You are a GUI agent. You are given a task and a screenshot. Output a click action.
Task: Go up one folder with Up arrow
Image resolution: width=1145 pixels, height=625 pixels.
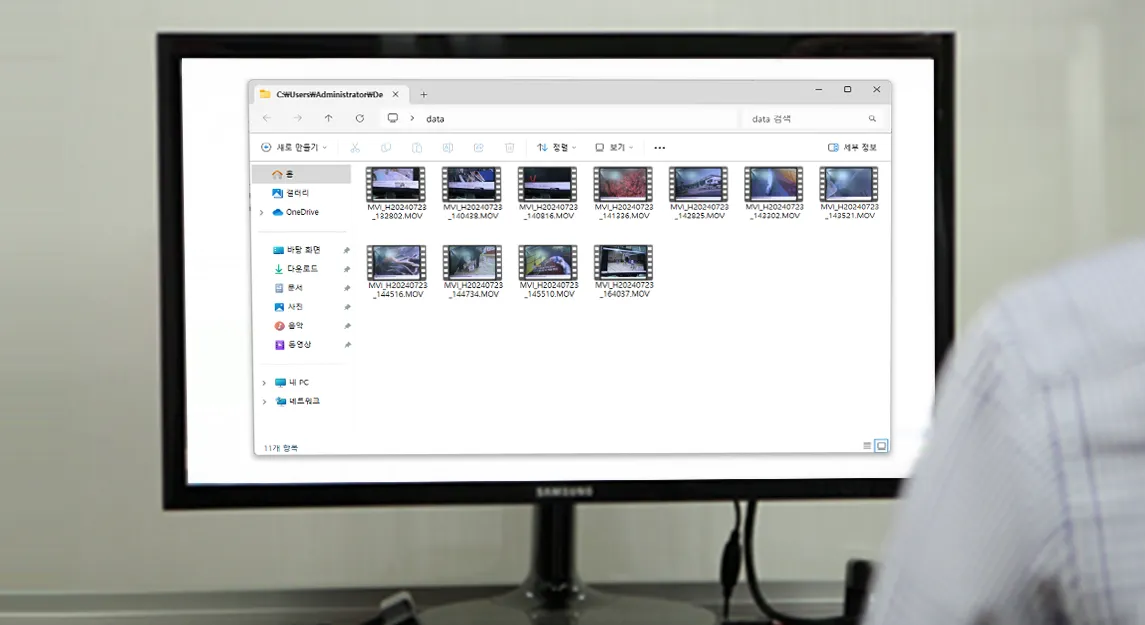click(x=329, y=118)
